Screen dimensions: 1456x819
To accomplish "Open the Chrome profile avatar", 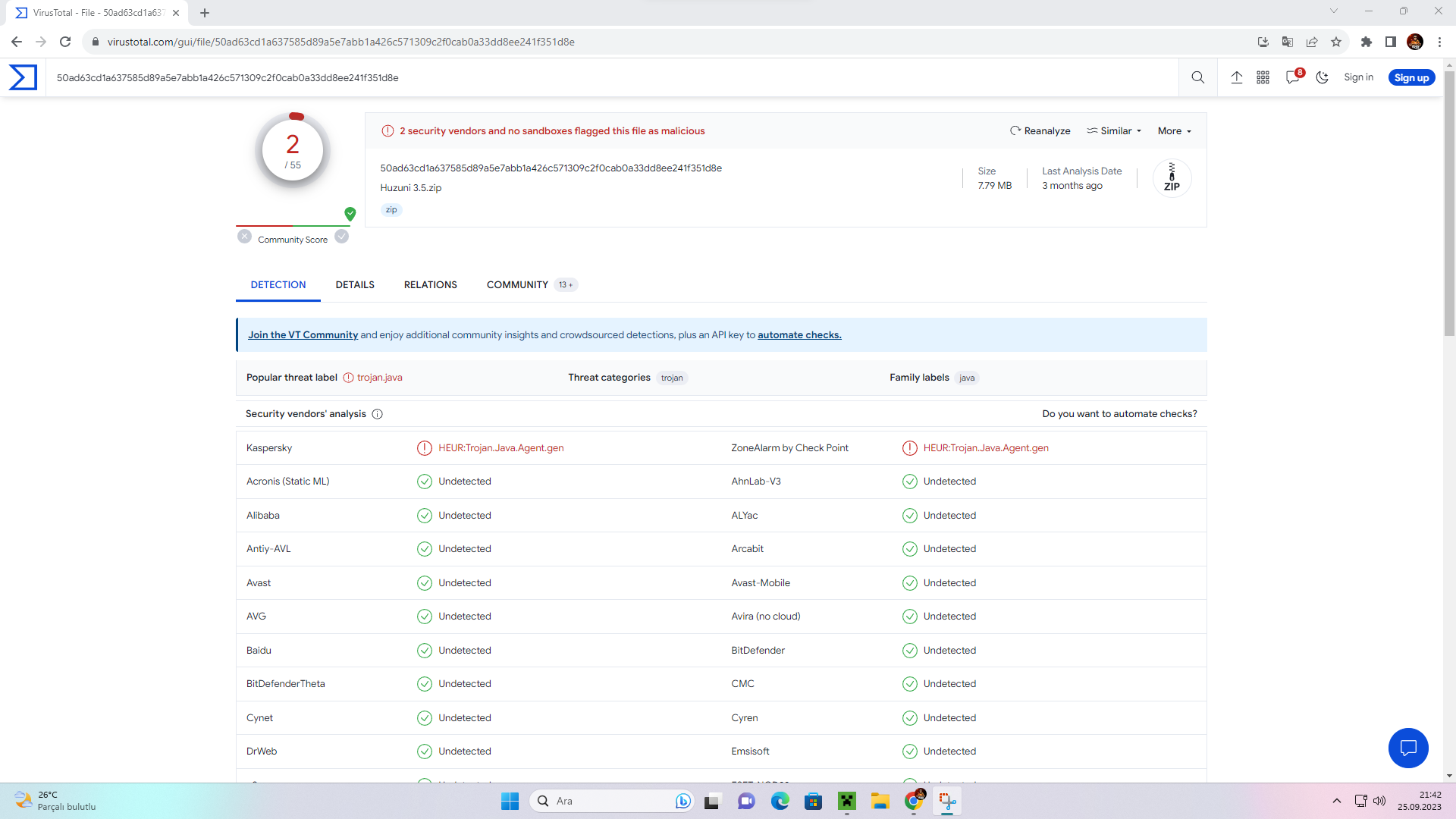I will (x=1415, y=42).
